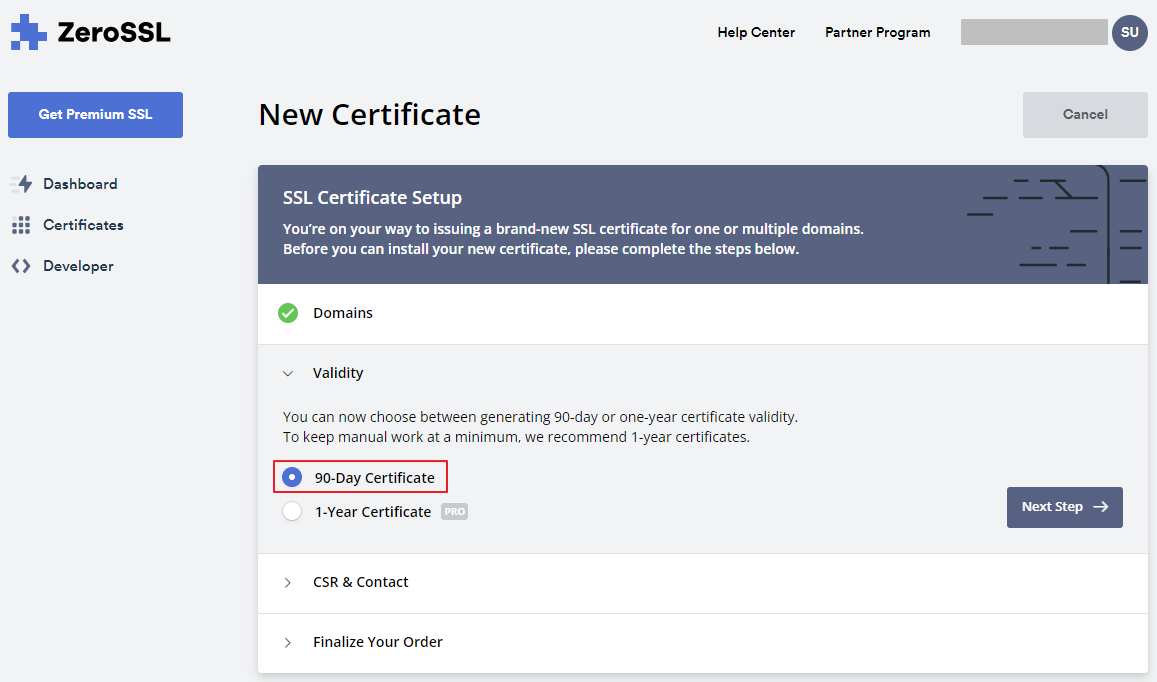Click the Dashboard lightning bolt icon

coord(22,184)
